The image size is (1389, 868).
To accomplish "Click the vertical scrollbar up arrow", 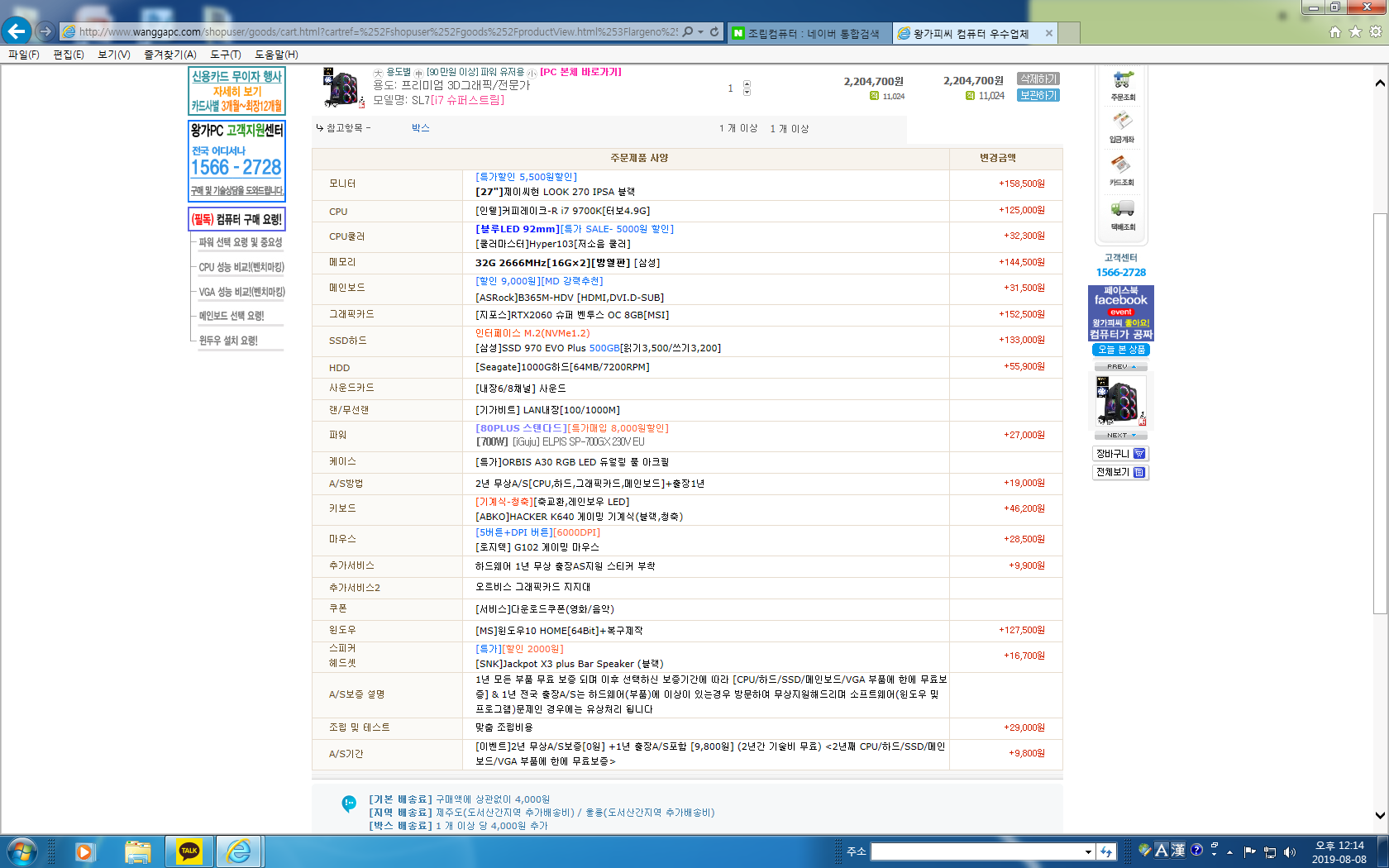I will [1380, 83].
